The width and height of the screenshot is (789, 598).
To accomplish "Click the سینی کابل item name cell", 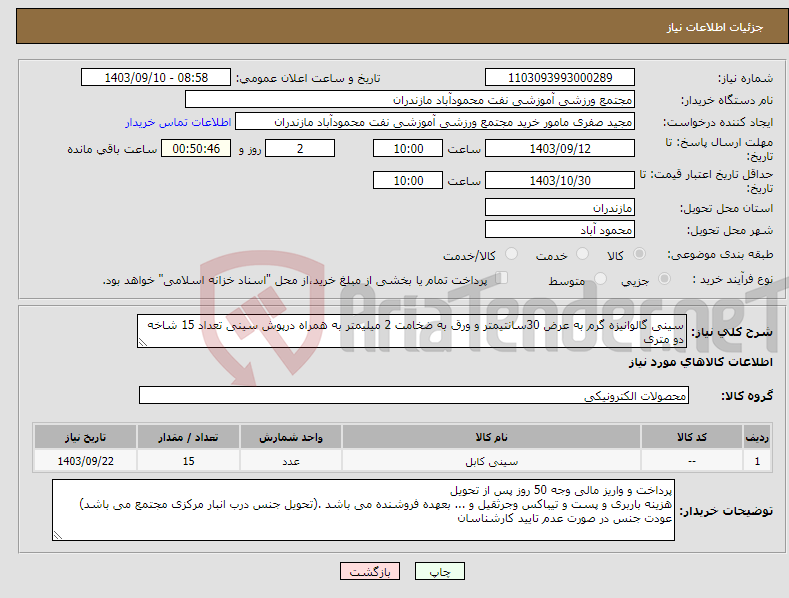I will point(491,461).
